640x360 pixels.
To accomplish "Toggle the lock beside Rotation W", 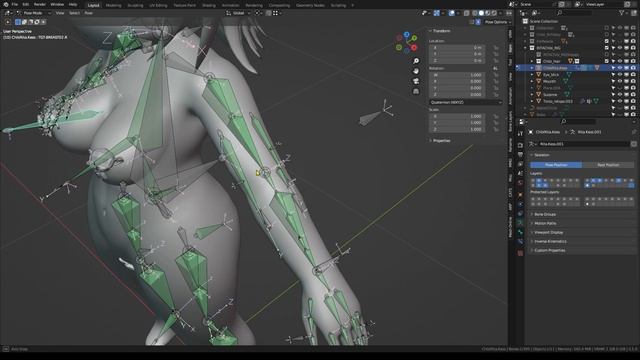I will [496, 75].
